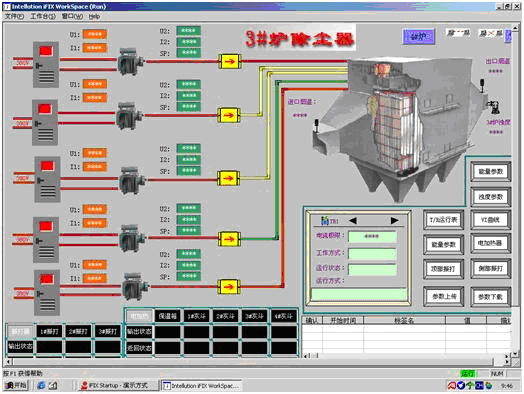
Task: Click the left black triangle T/R selector
Action: 353,220
